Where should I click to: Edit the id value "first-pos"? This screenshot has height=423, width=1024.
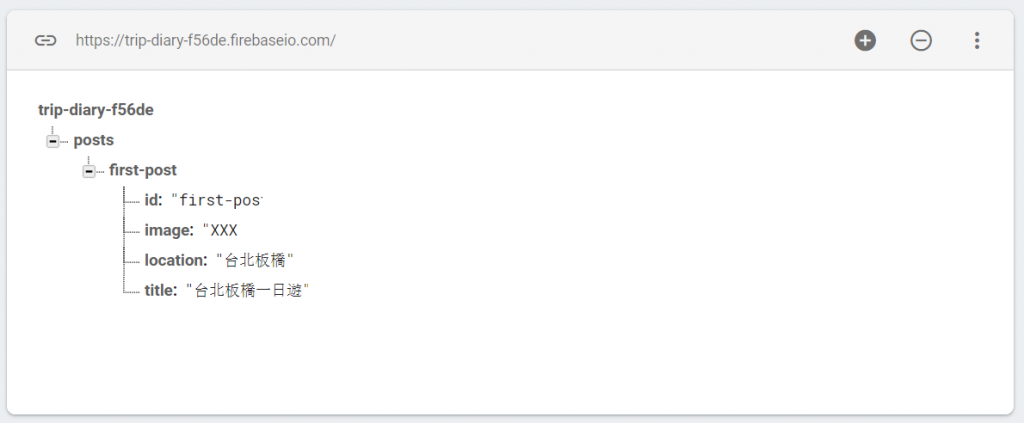216,200
